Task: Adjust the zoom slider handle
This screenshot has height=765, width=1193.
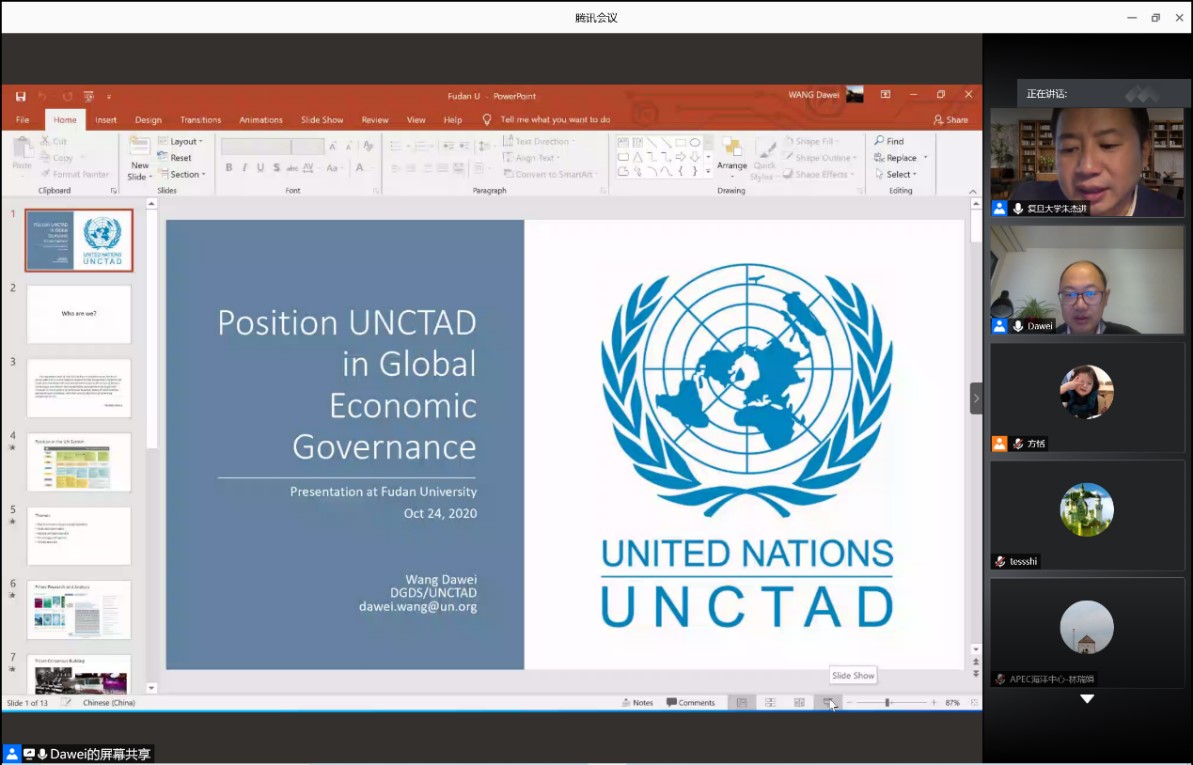Action: (x=887, y=703)
